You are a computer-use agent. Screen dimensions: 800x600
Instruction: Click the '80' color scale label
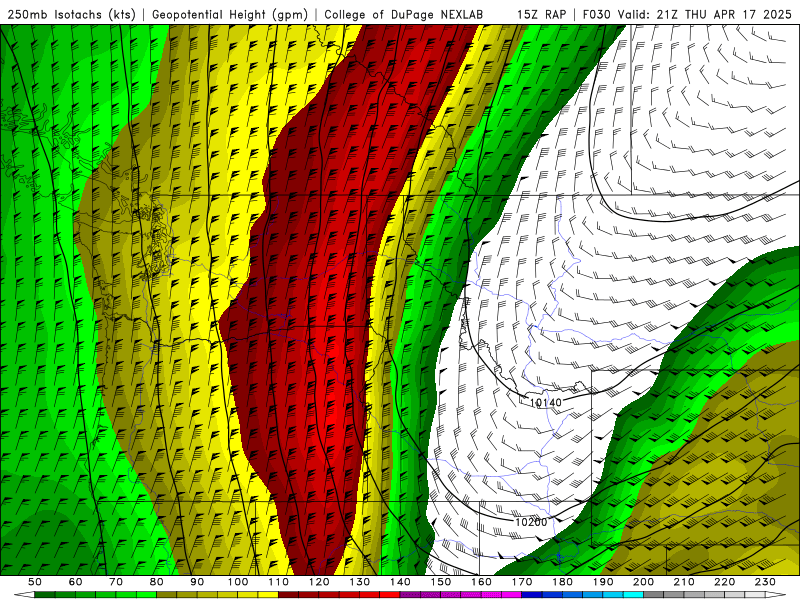click(157, 582)
